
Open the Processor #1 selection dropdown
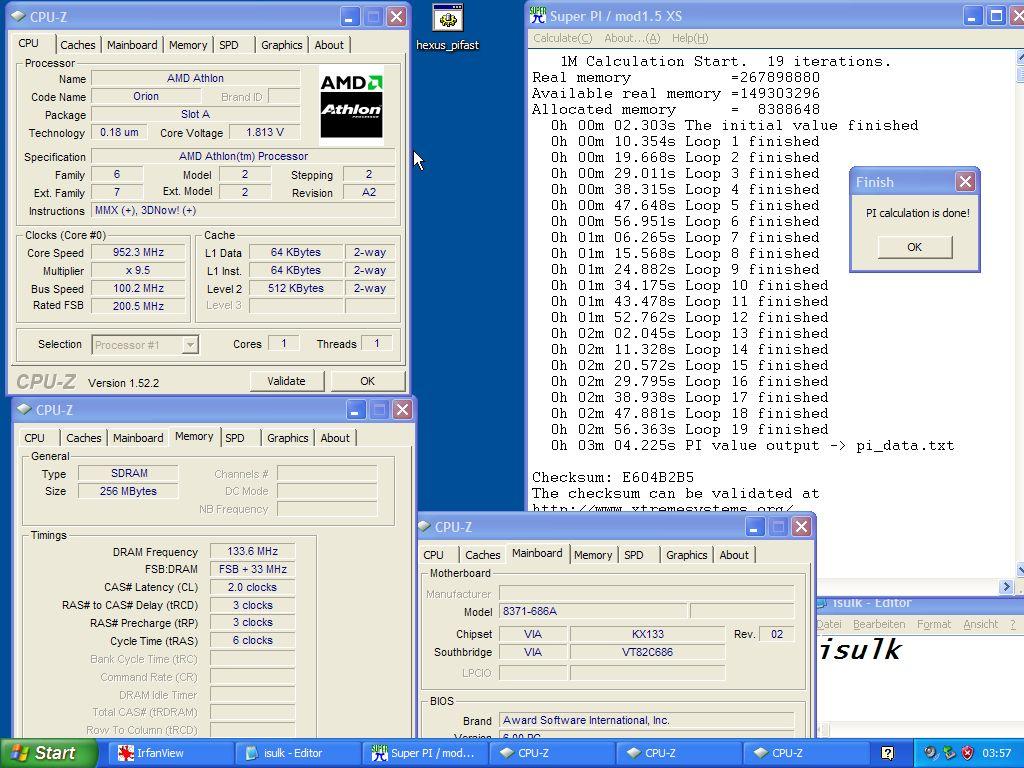(x=189, y=345)
